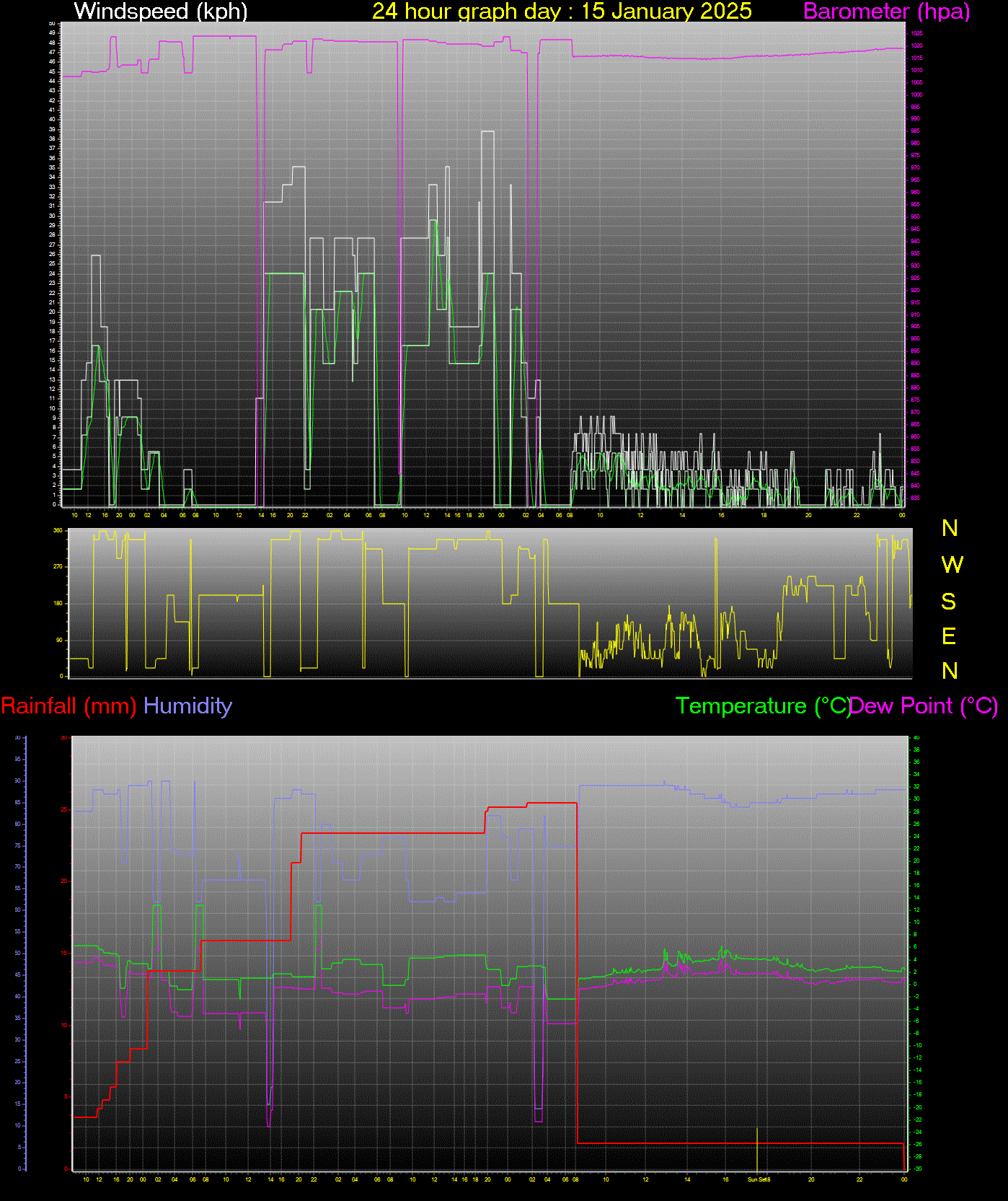Viewport: 1008px width, 1201px height.
Task: Click the E compass direction label
Action: 949,636
